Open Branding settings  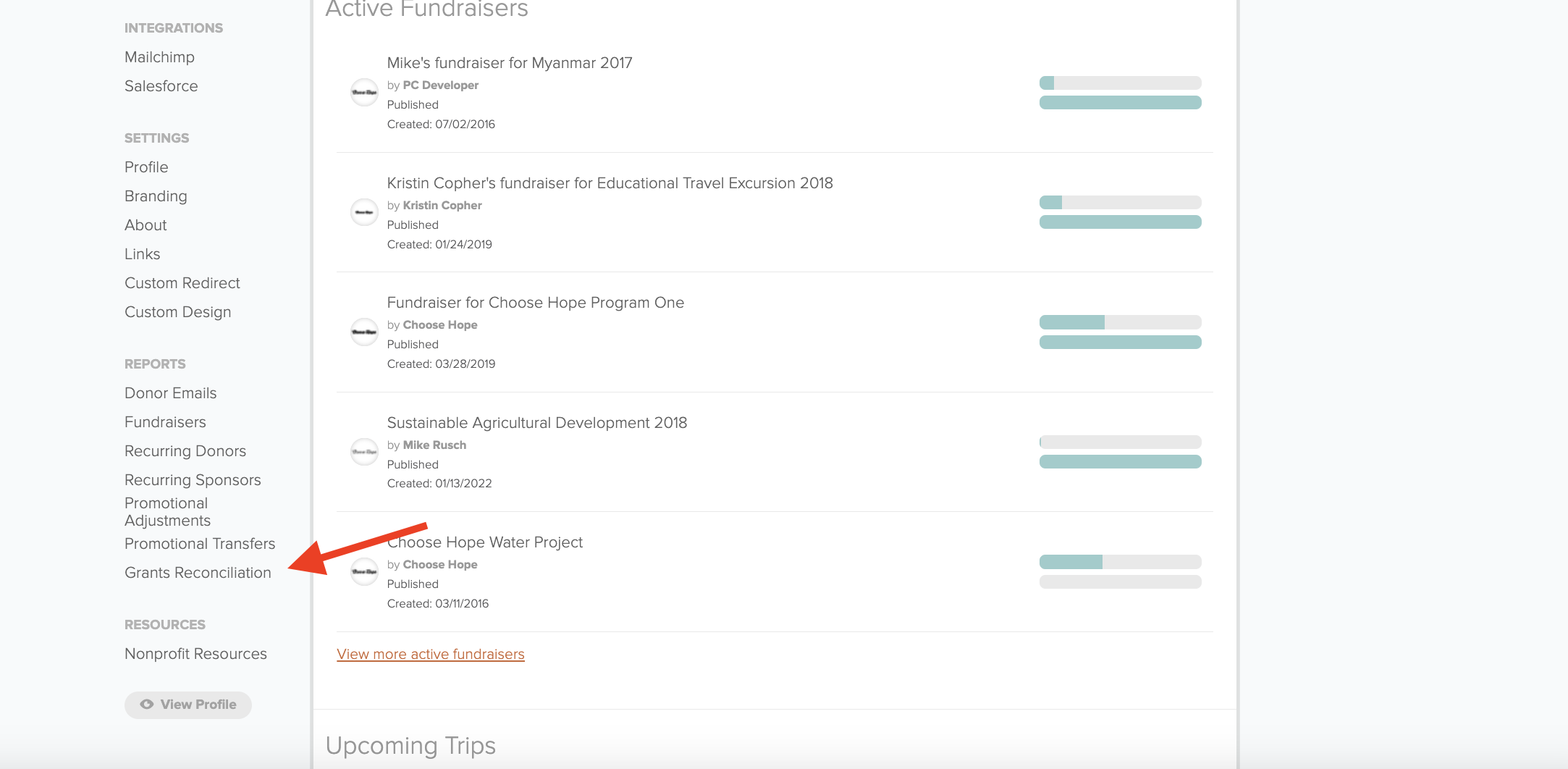click(x=156, y=196)
